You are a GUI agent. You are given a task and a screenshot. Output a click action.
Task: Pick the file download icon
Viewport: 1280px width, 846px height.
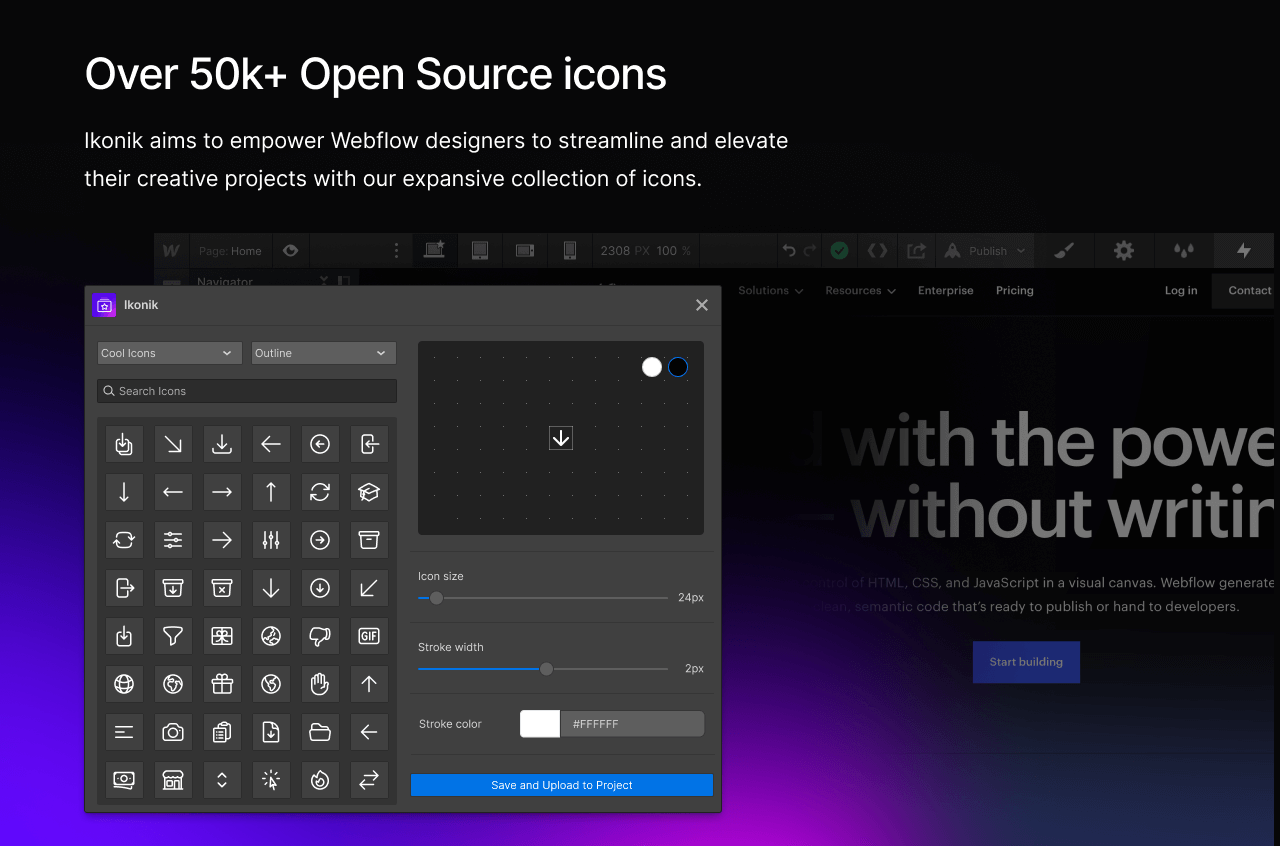pos(271,732)
